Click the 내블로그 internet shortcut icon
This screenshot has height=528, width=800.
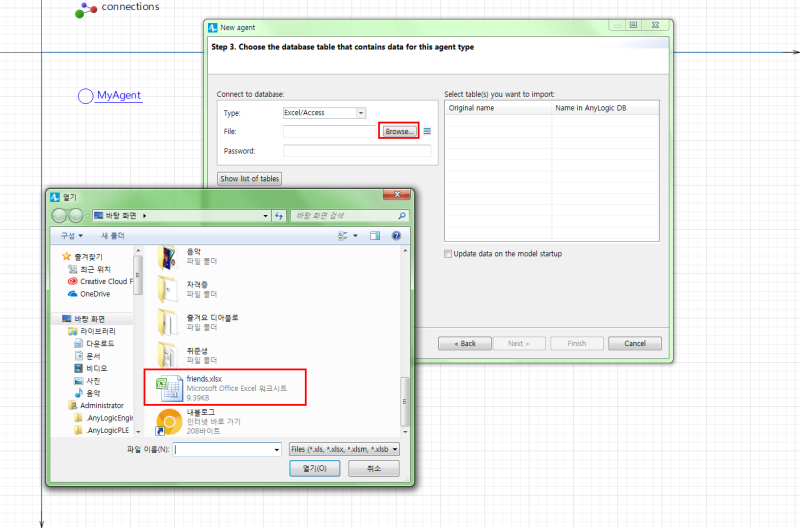point(169,422)
